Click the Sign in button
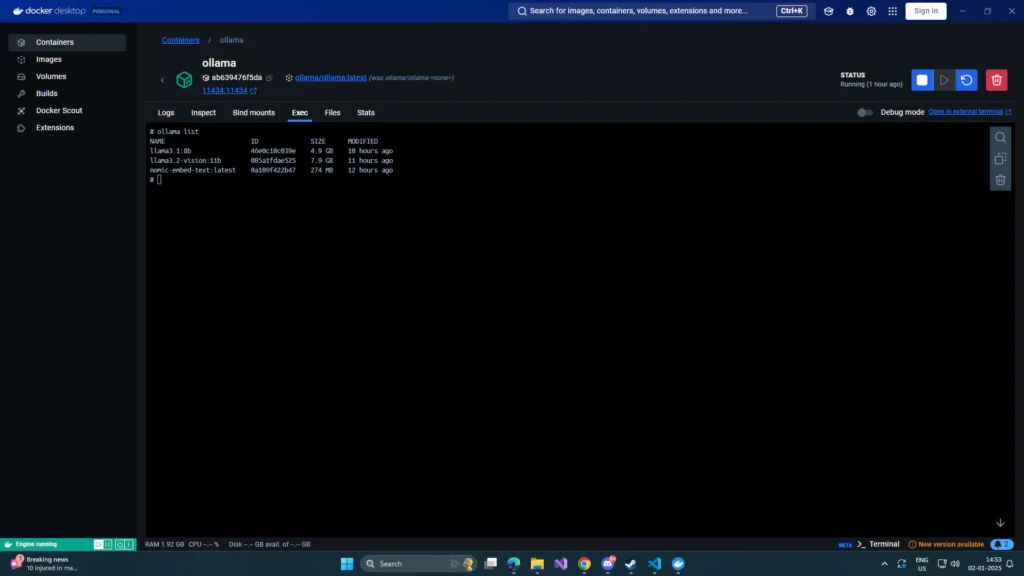Viewport: 1024px width, 576px height. point(926,11)
